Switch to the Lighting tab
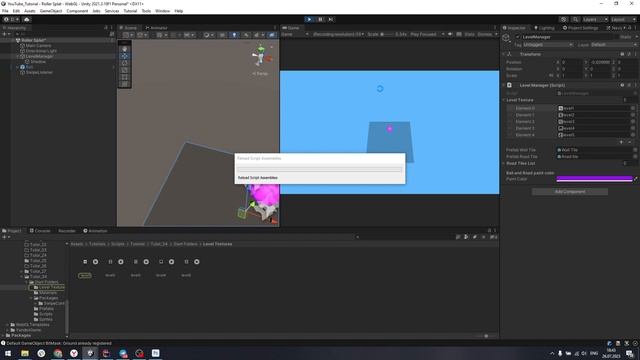Screen dimensions: 640x360 544,28
